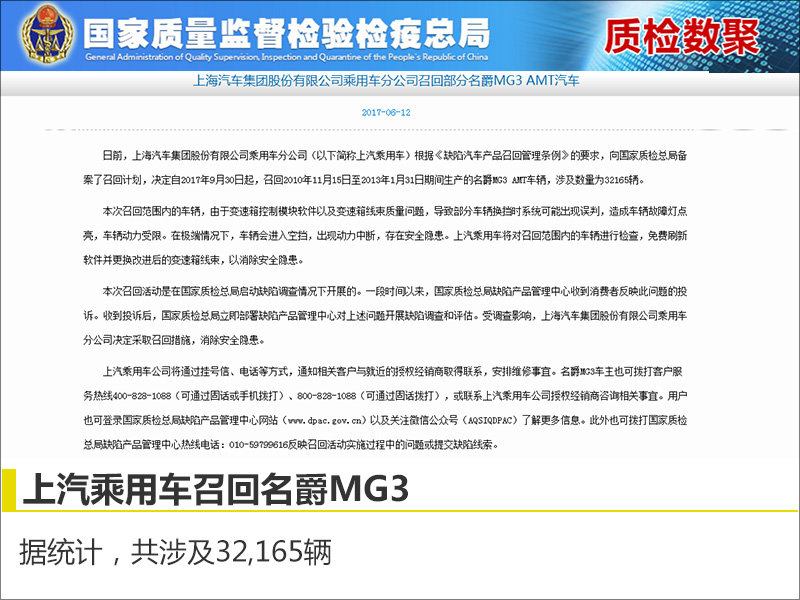Screen dimensions: 800x600
Task: Click the paragraph starting 上汽乘用车公司将通过挂号信
Action: tap(385, 408)
